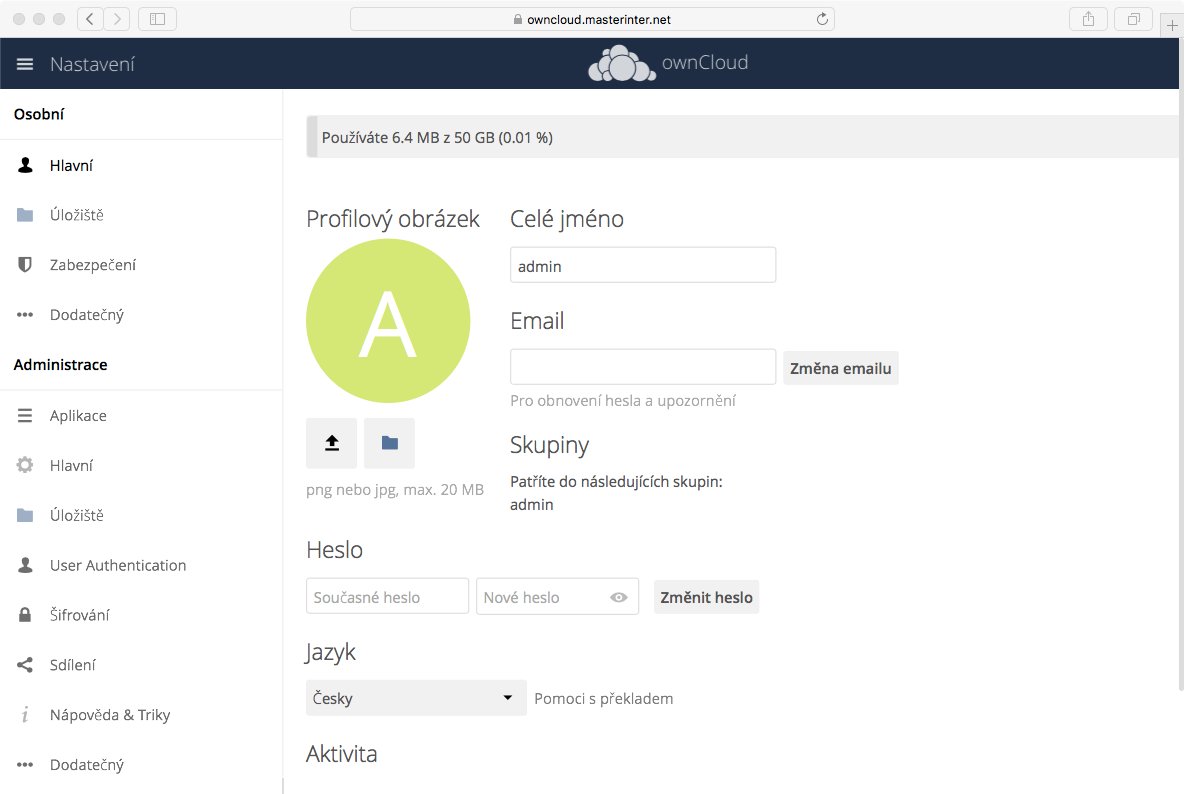
Task: Open a new Safari tab
Action: pyautogui.click(x=1171, y=25)
